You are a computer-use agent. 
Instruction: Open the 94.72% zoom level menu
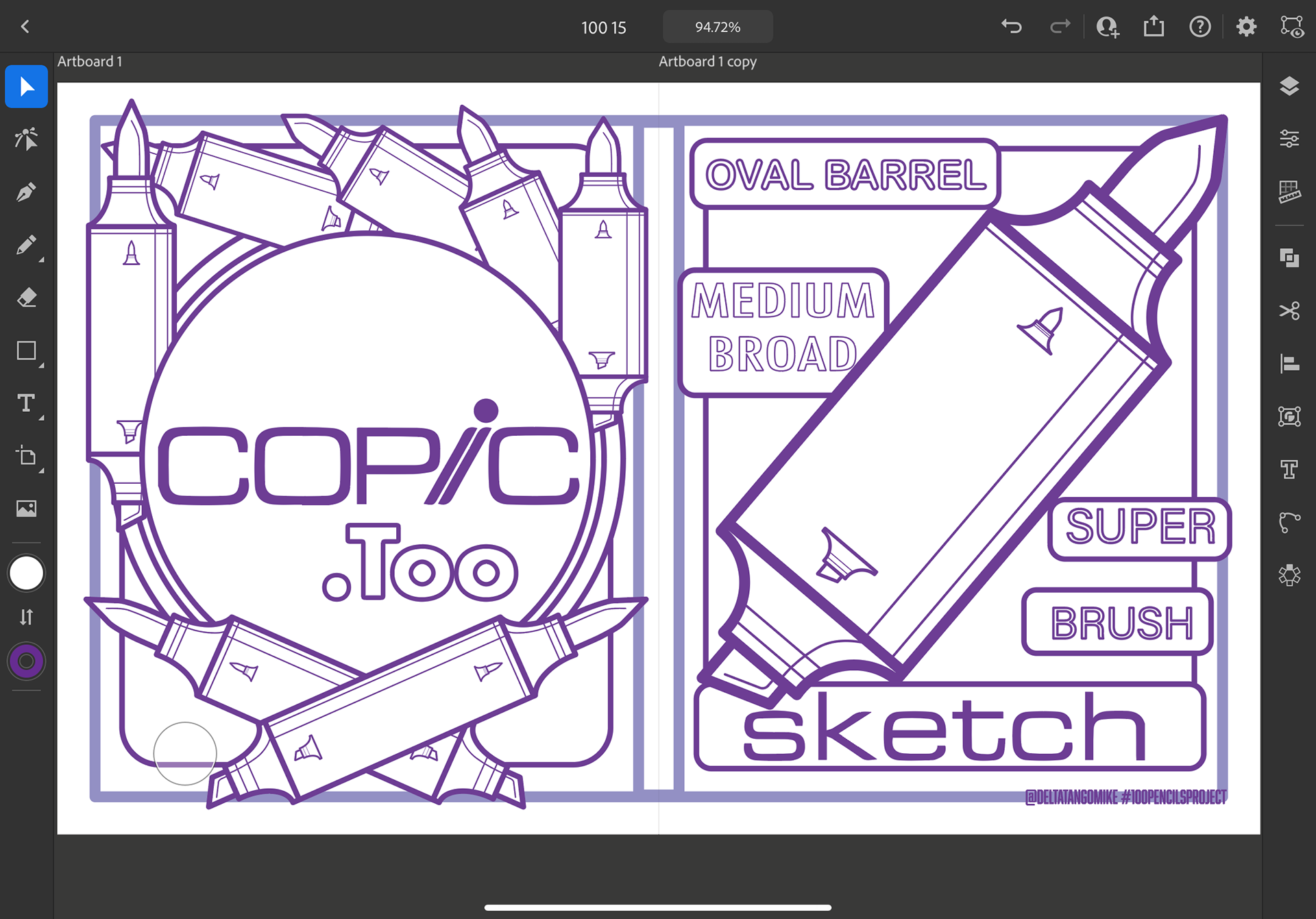(718, 27)
